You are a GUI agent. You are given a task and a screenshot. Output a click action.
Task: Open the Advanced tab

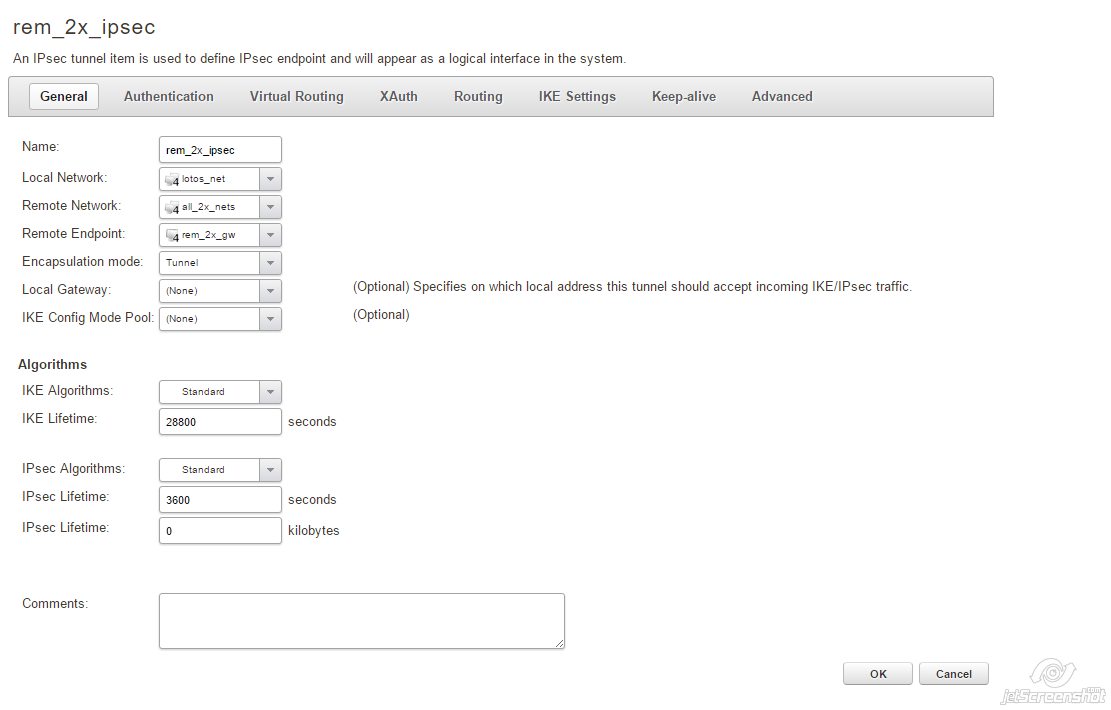click(782, 96)
